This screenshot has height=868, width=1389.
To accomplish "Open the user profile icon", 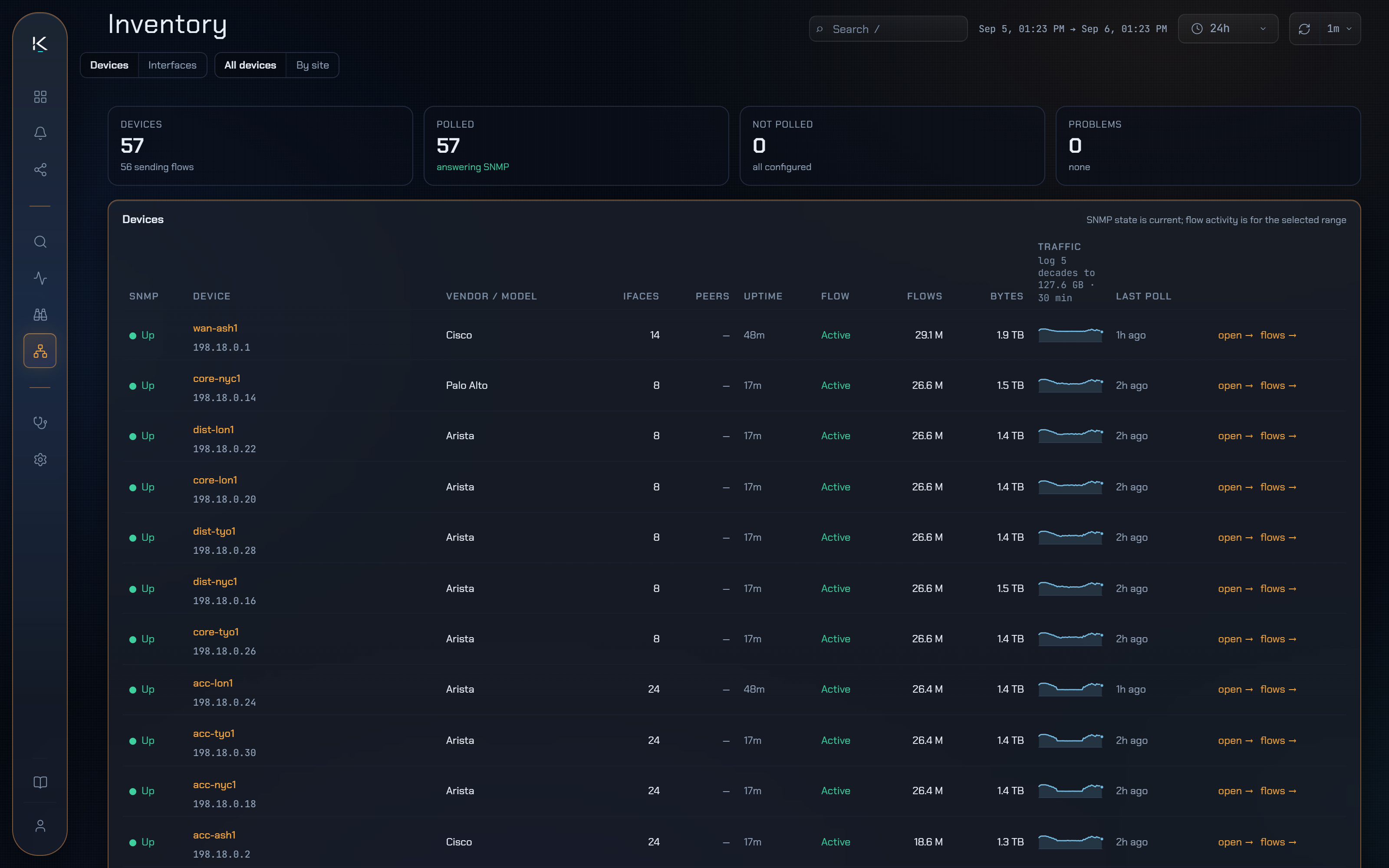I will click(39, 826).
